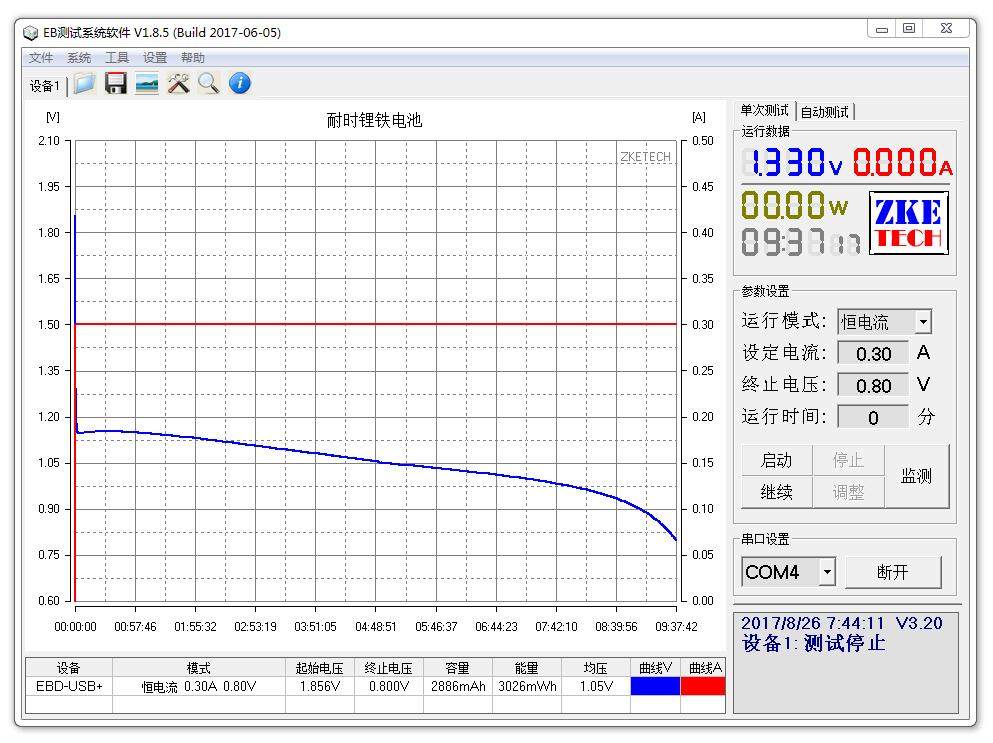Open the COM4 serial port dropdown
Viewport: 993px width, 743px height.
tap(827, 573)
